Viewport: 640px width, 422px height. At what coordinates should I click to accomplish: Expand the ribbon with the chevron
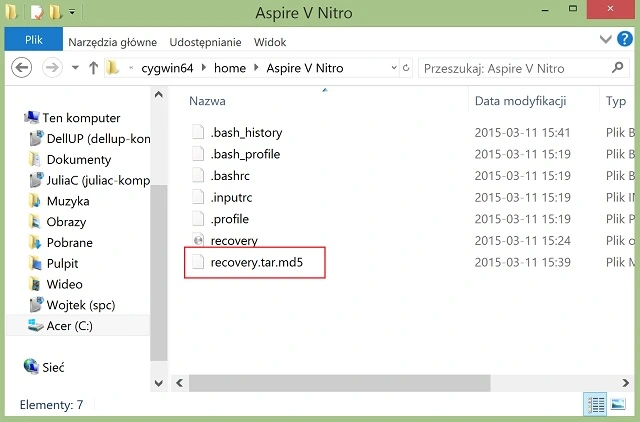(605, 40)
